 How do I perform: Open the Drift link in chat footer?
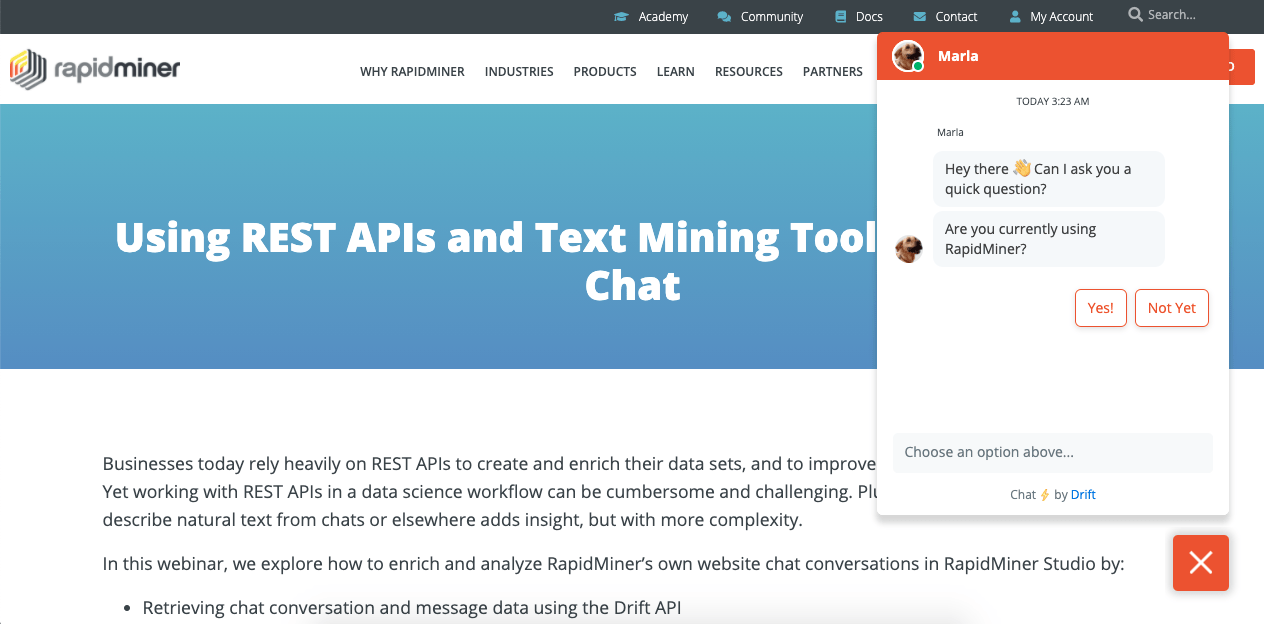tap(1083, 494)
